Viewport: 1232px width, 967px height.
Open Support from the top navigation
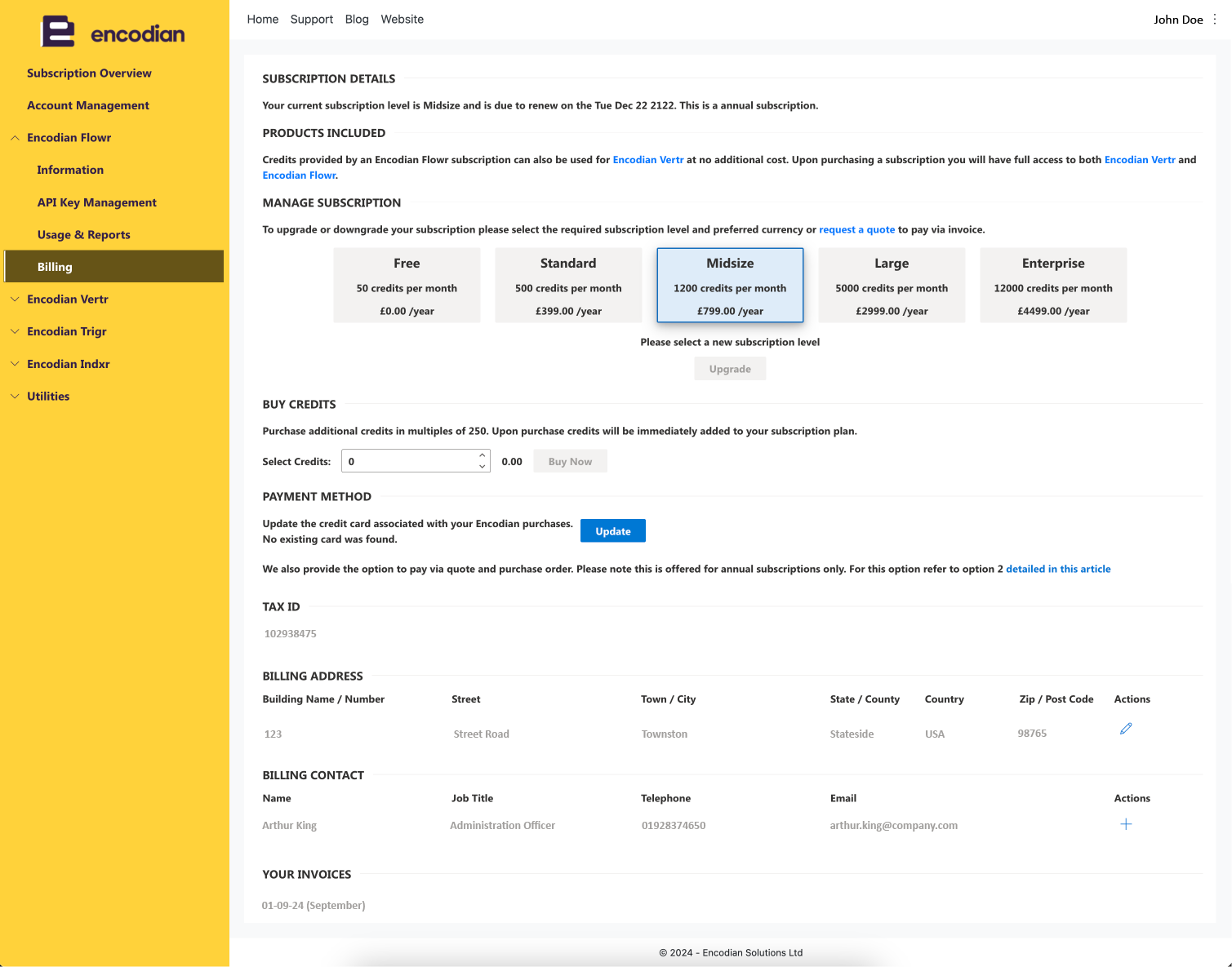pyautogui.click(x=312, y=20)
